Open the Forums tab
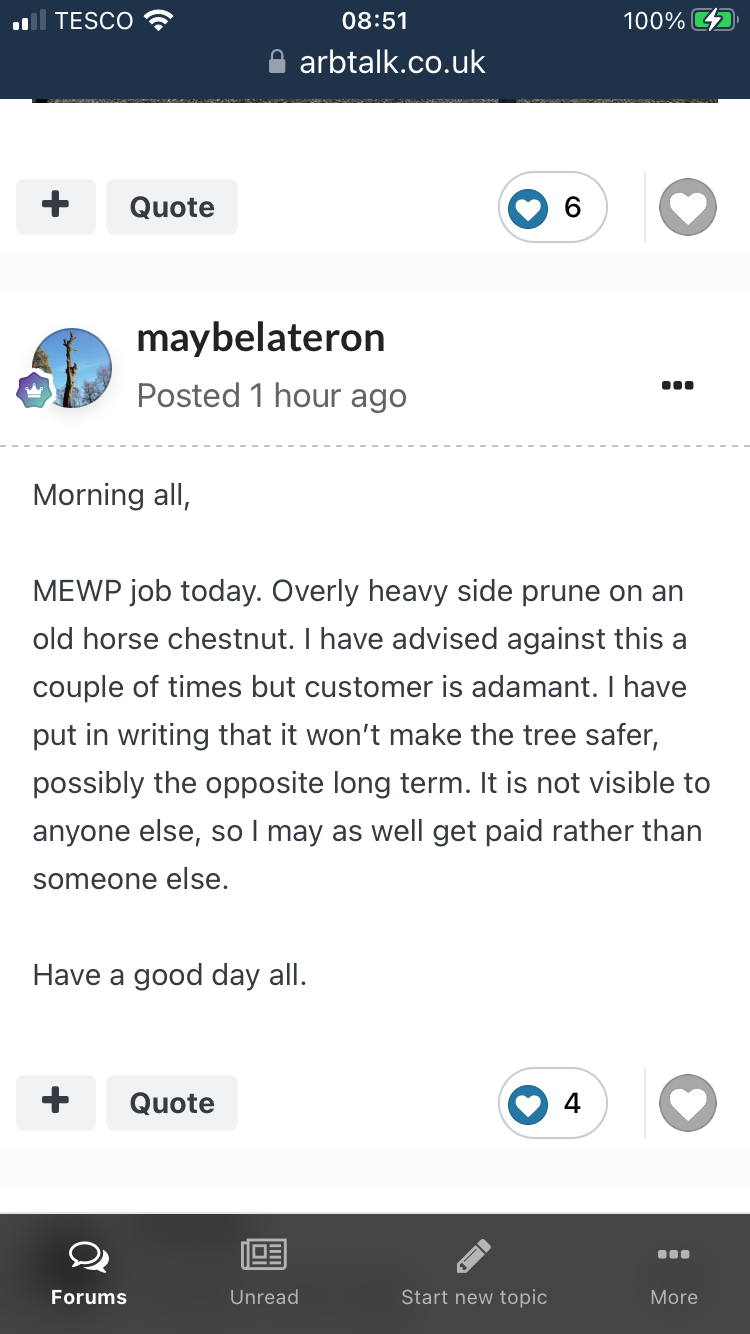The width and height of the screenshot is (750, 1334). tap(89, 1273)
